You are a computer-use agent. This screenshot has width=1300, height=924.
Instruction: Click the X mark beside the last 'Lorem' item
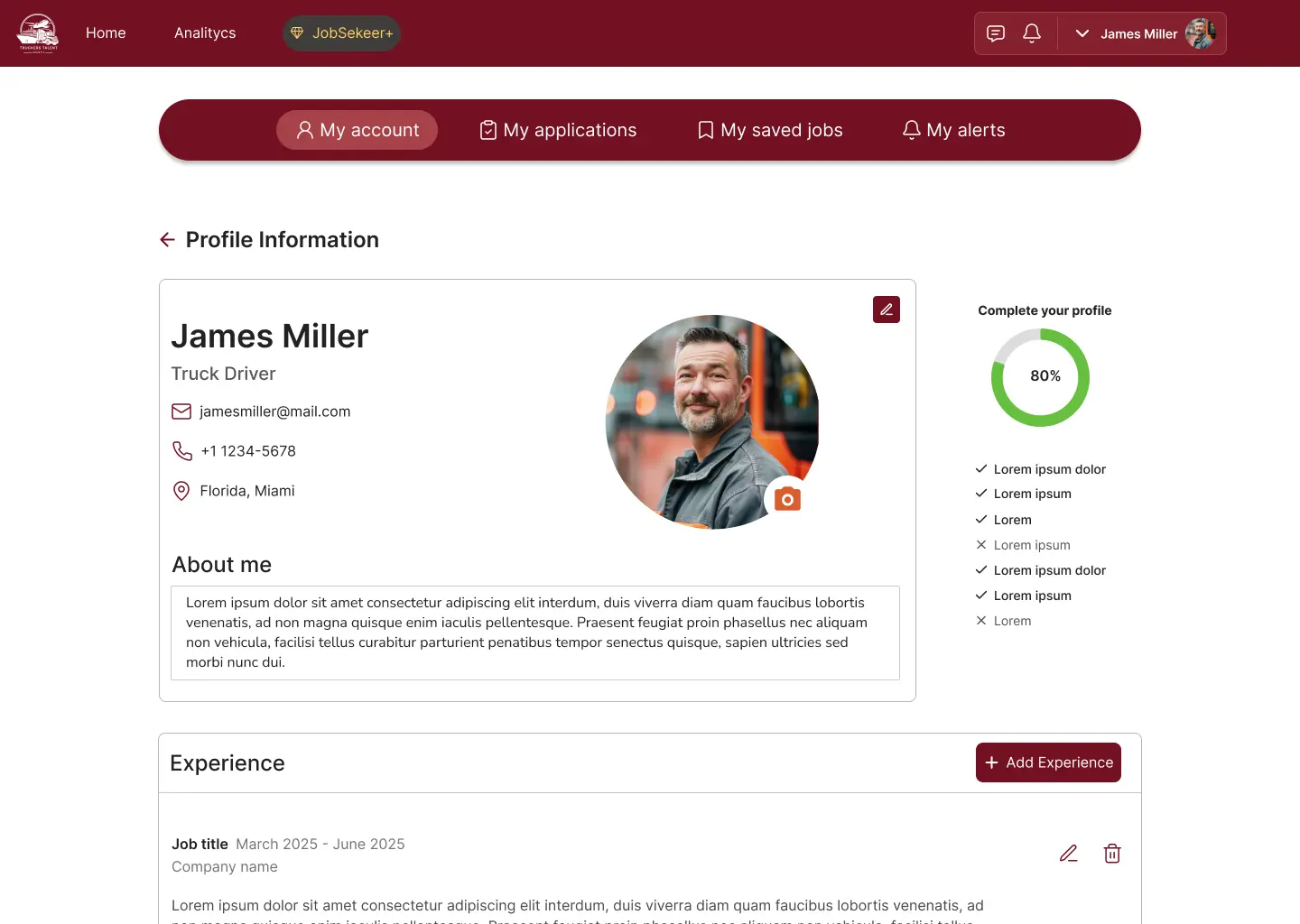(980, 621)
